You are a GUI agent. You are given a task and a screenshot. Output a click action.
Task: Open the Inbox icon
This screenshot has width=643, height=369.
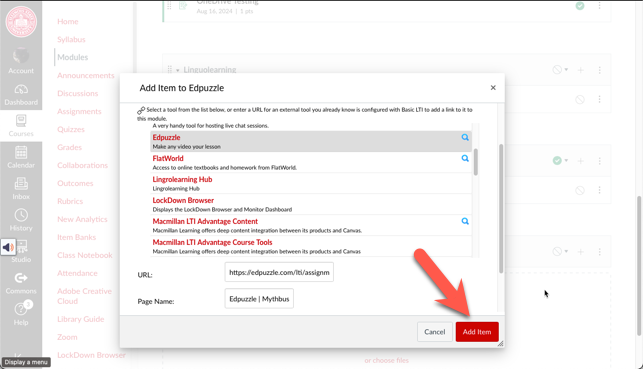click(x=21, y=184)
